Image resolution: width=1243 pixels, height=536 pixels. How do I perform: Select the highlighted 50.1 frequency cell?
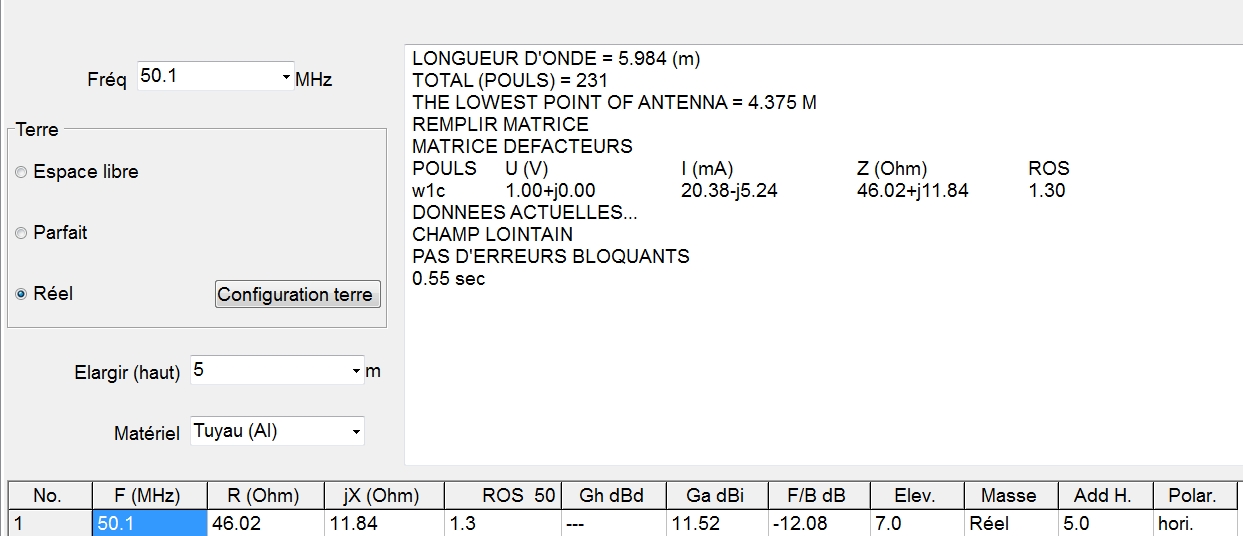[x=149, y=523]
